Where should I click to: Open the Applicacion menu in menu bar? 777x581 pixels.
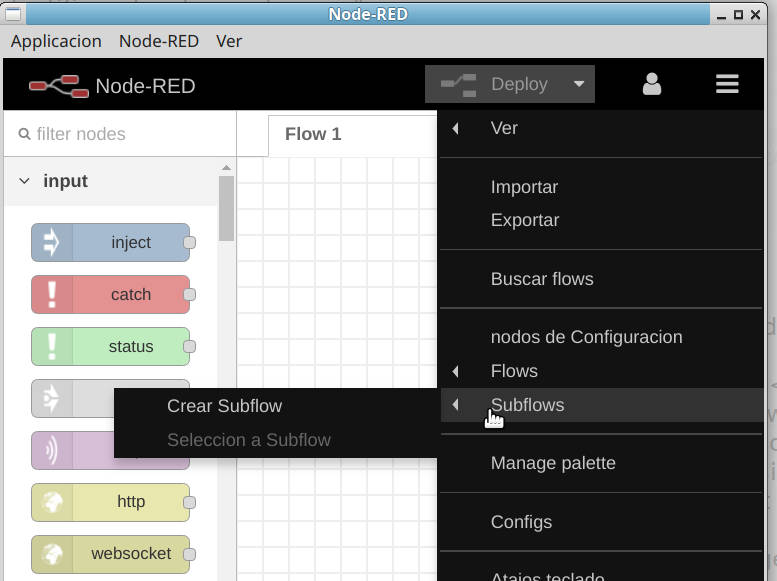tap(56, 41)
